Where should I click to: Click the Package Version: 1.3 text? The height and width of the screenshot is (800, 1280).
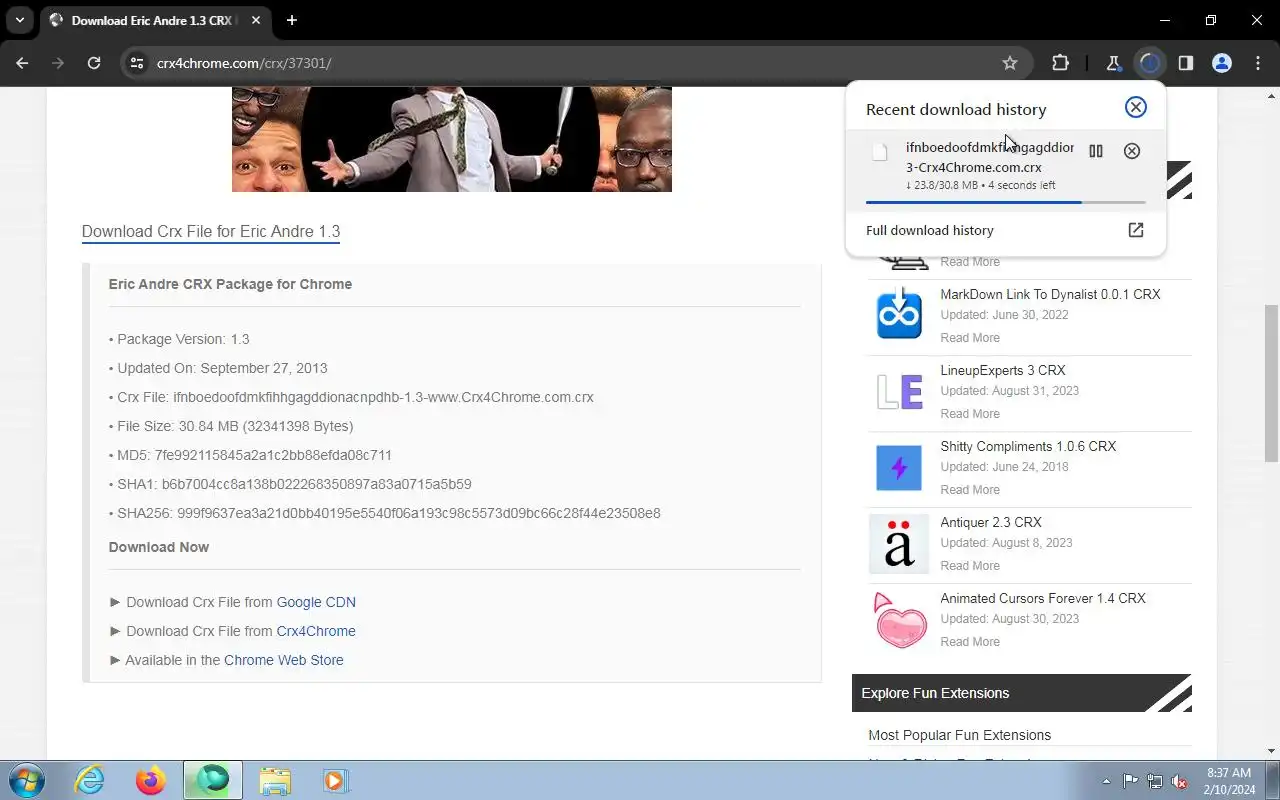click(179, 339)
